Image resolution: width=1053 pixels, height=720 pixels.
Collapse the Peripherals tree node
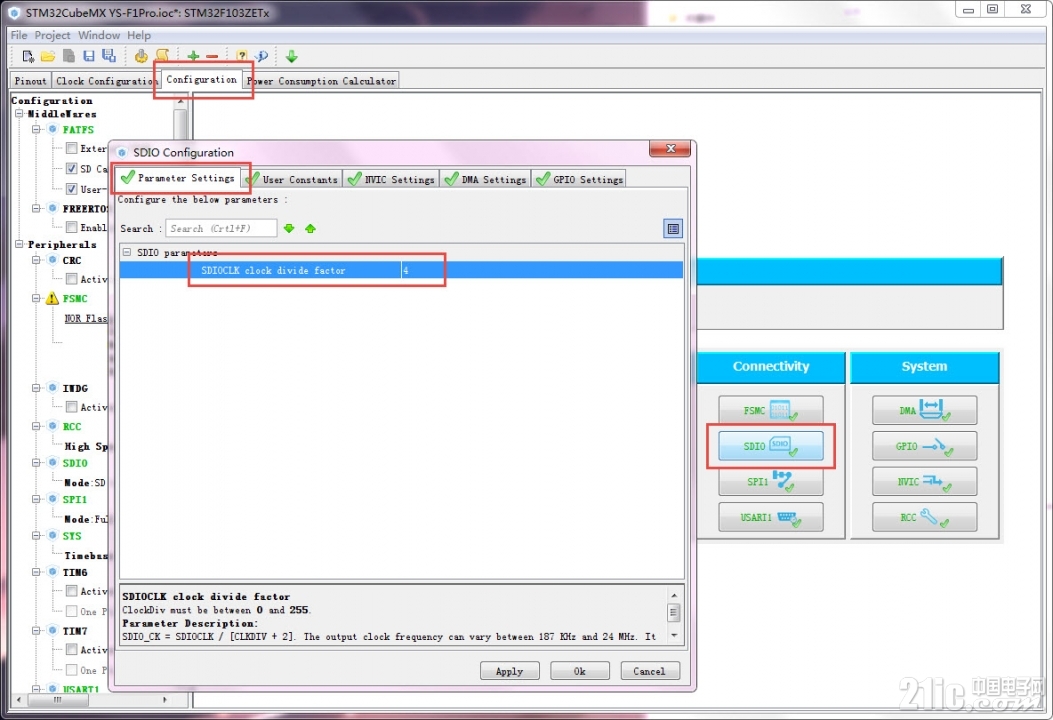(x=19, y=244)
